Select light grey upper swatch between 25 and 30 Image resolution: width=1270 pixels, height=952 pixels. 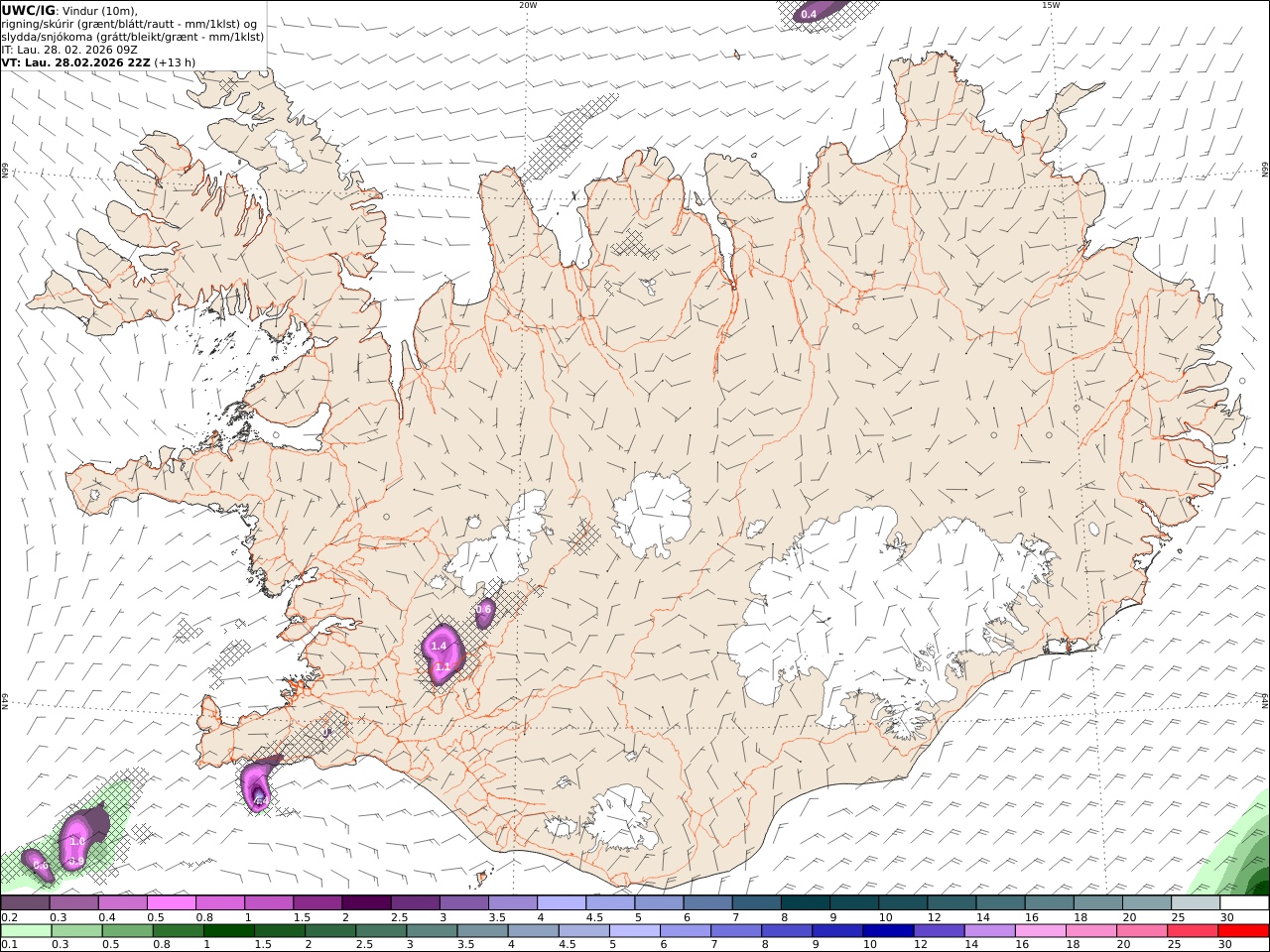[1196, 903]
